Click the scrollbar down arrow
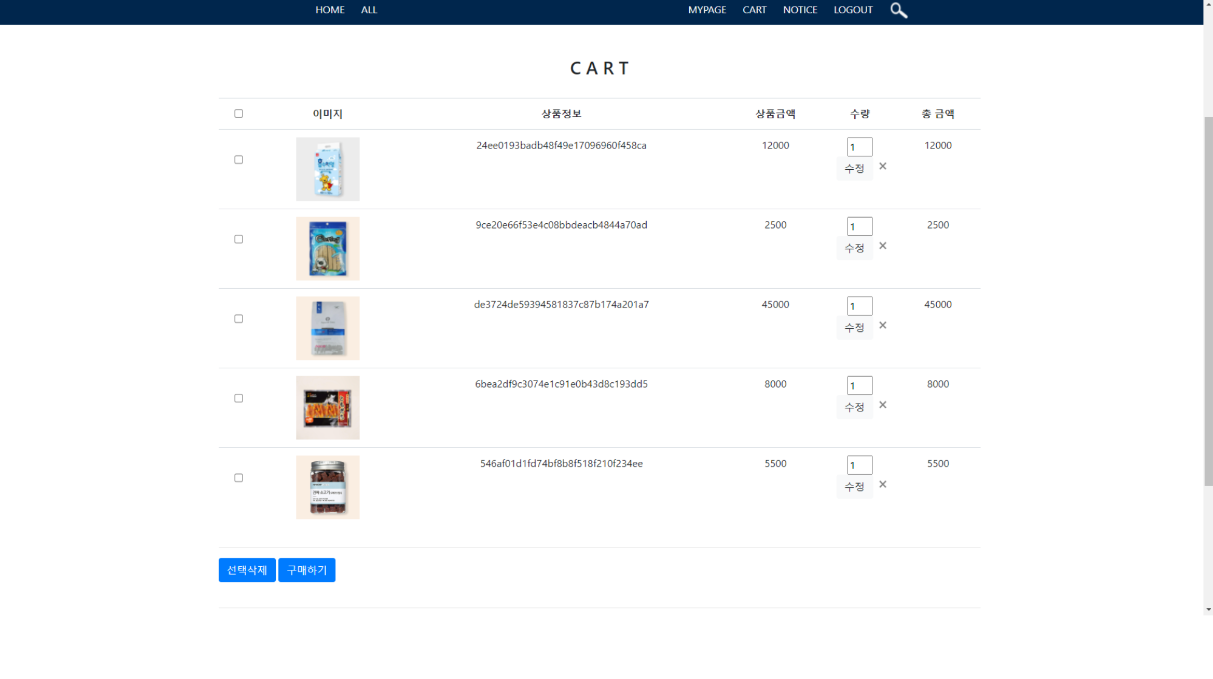The height and width of the screenshot is (679, 1213). (x=1208, y=608)
